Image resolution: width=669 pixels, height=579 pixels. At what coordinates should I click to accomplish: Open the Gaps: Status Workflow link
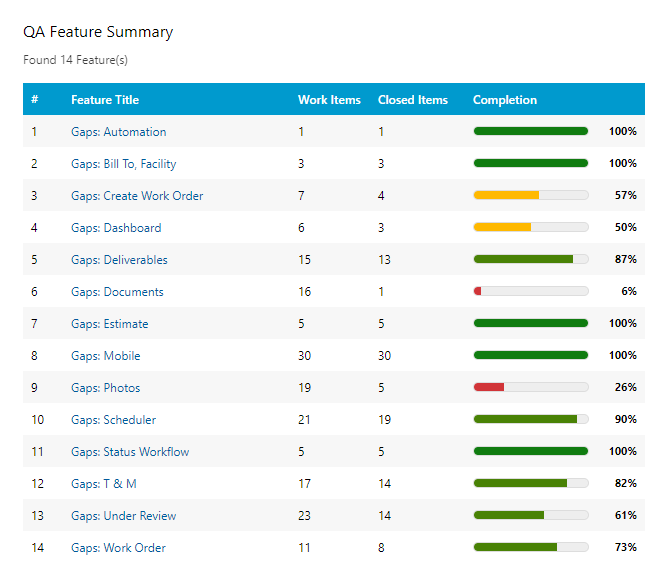click(130, 452)
